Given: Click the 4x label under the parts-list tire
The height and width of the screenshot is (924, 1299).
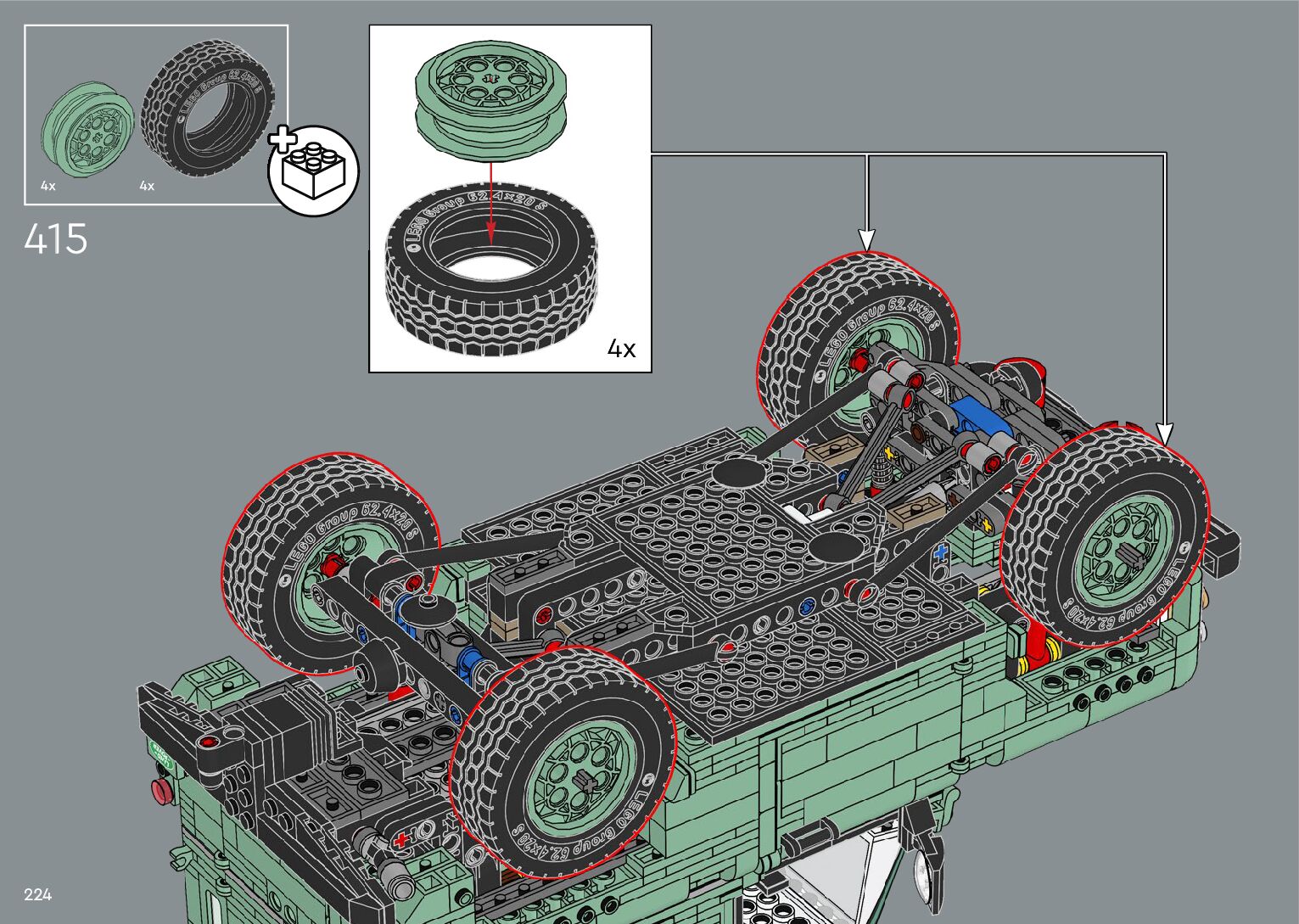Looking at the screenshot, I should pyautogui.click(x=147, y=186).
